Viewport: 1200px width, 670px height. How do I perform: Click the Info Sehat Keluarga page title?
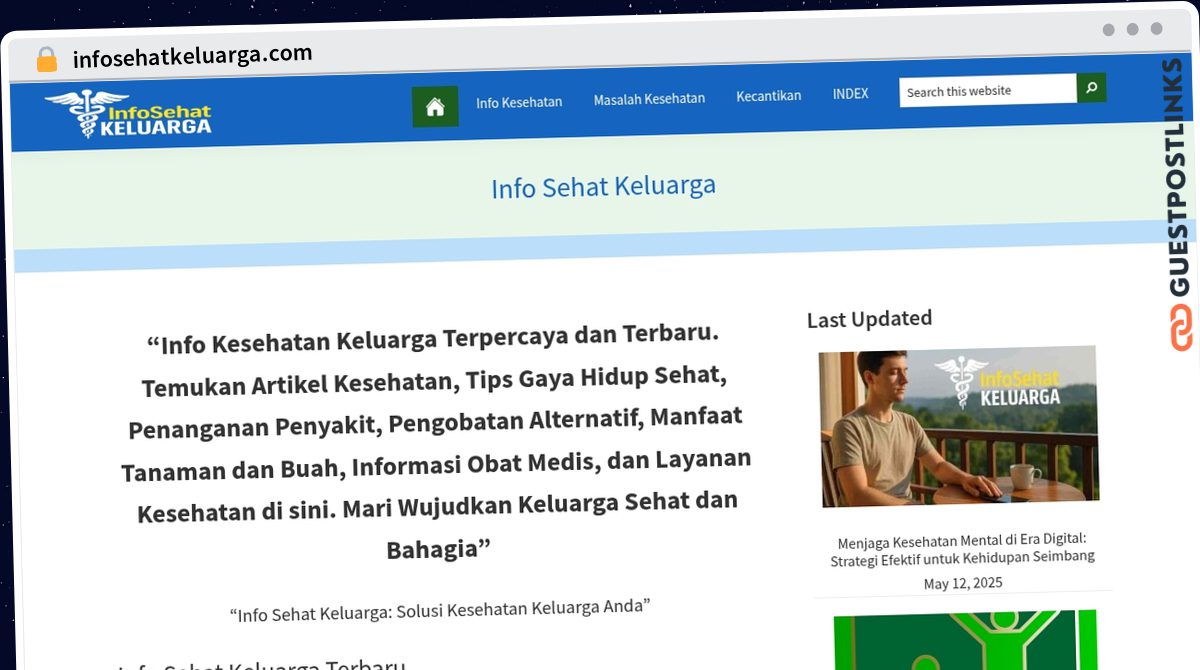pyautogui.click(x=603, y=186)
